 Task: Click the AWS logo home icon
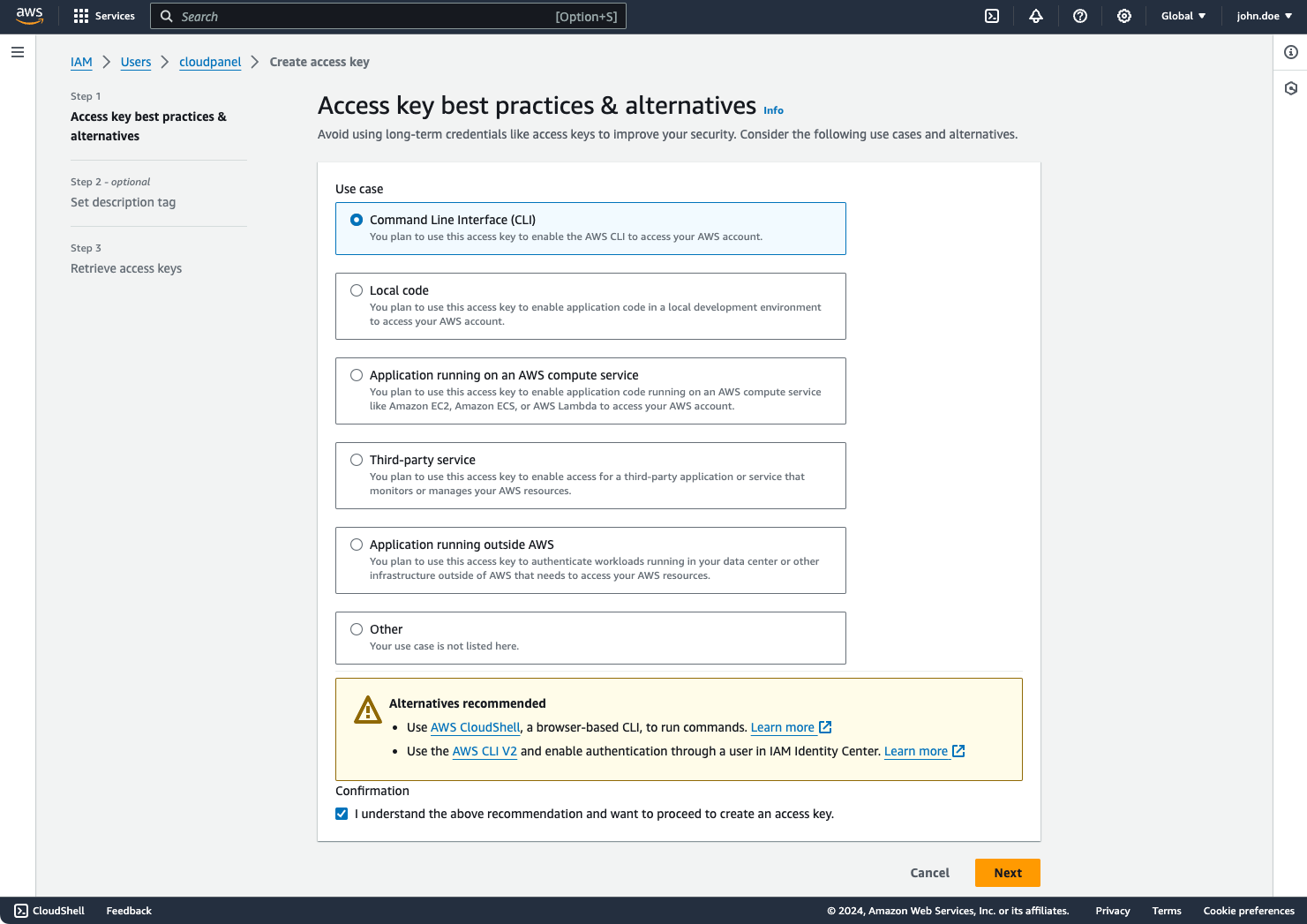pyautogui.click(x=29, y=16)
